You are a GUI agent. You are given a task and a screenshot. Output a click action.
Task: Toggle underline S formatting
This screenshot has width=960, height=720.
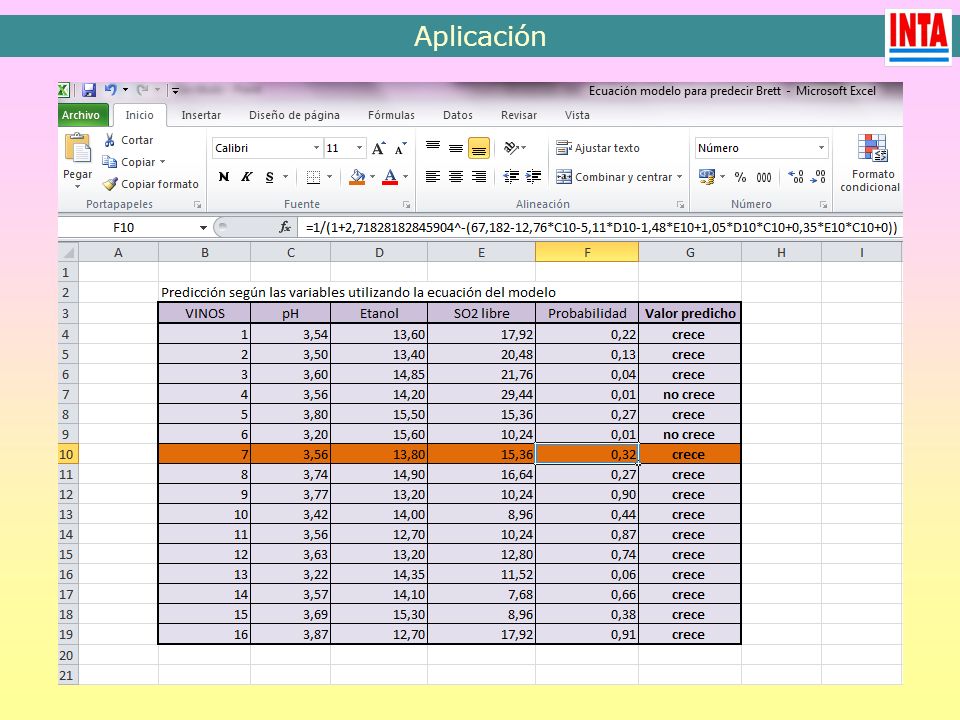point(269,177)
